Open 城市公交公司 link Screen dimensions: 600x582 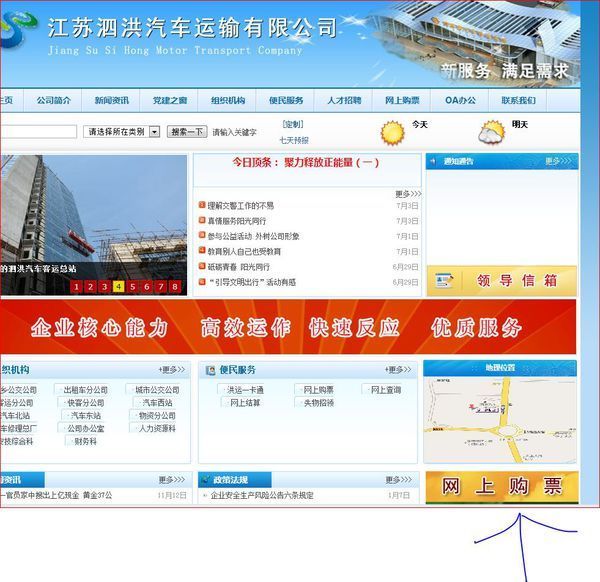click(157, 390)
